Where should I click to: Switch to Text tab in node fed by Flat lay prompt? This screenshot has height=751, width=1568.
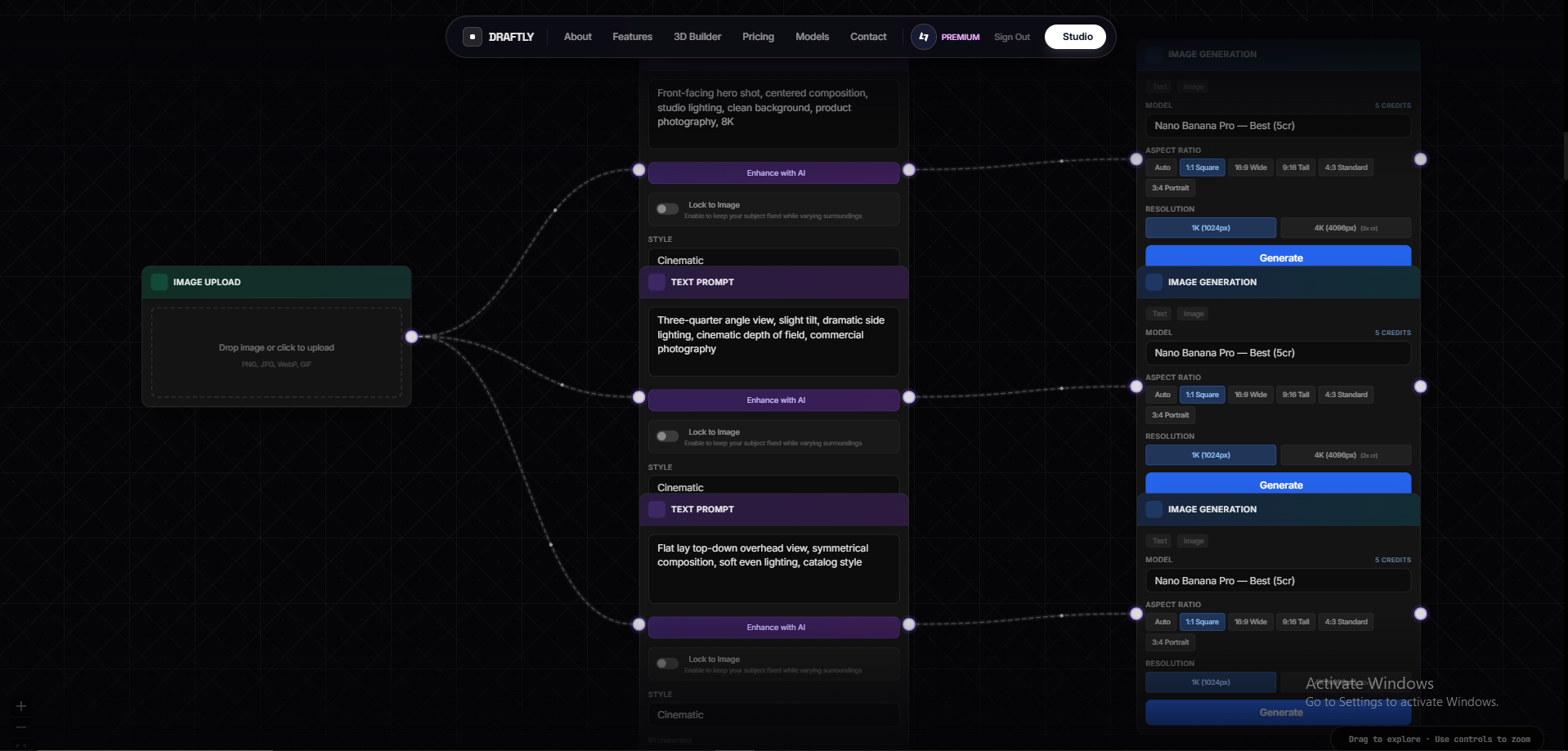click(x=1159, y=541)
